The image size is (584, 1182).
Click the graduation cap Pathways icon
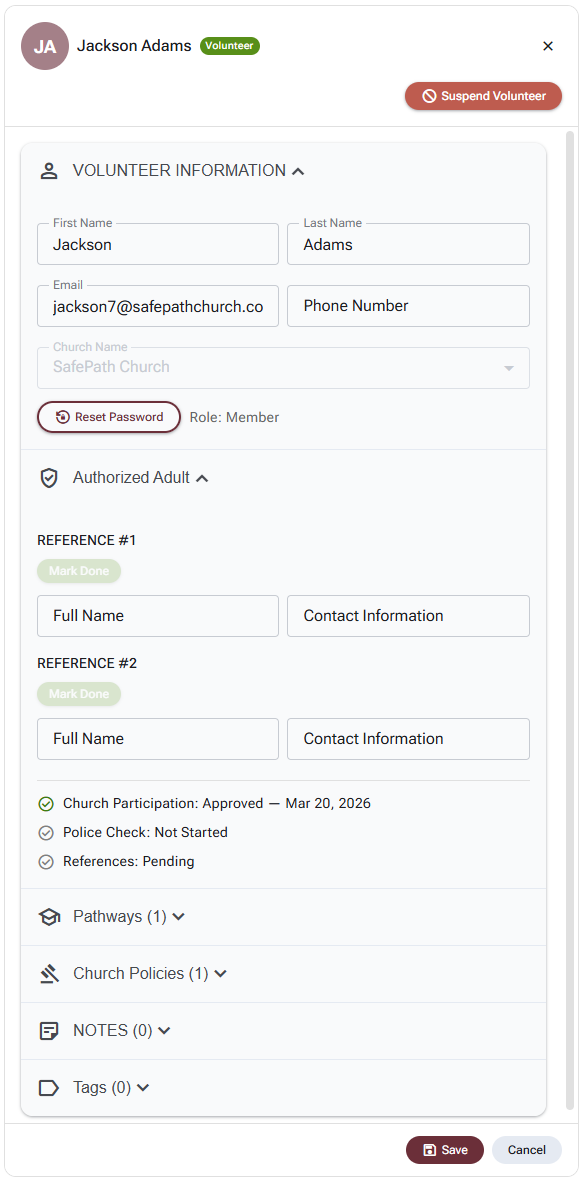click(x=49, y=917)
